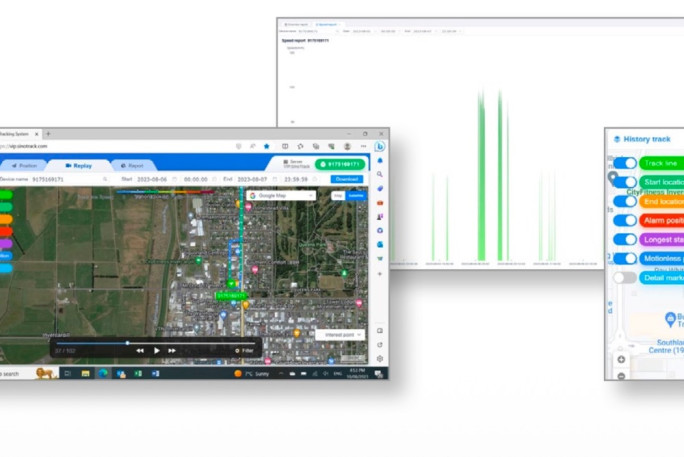This screenshot has height=457, width=684.
Task: Toggle the Track line switch off
Action: tap(624, 163)
